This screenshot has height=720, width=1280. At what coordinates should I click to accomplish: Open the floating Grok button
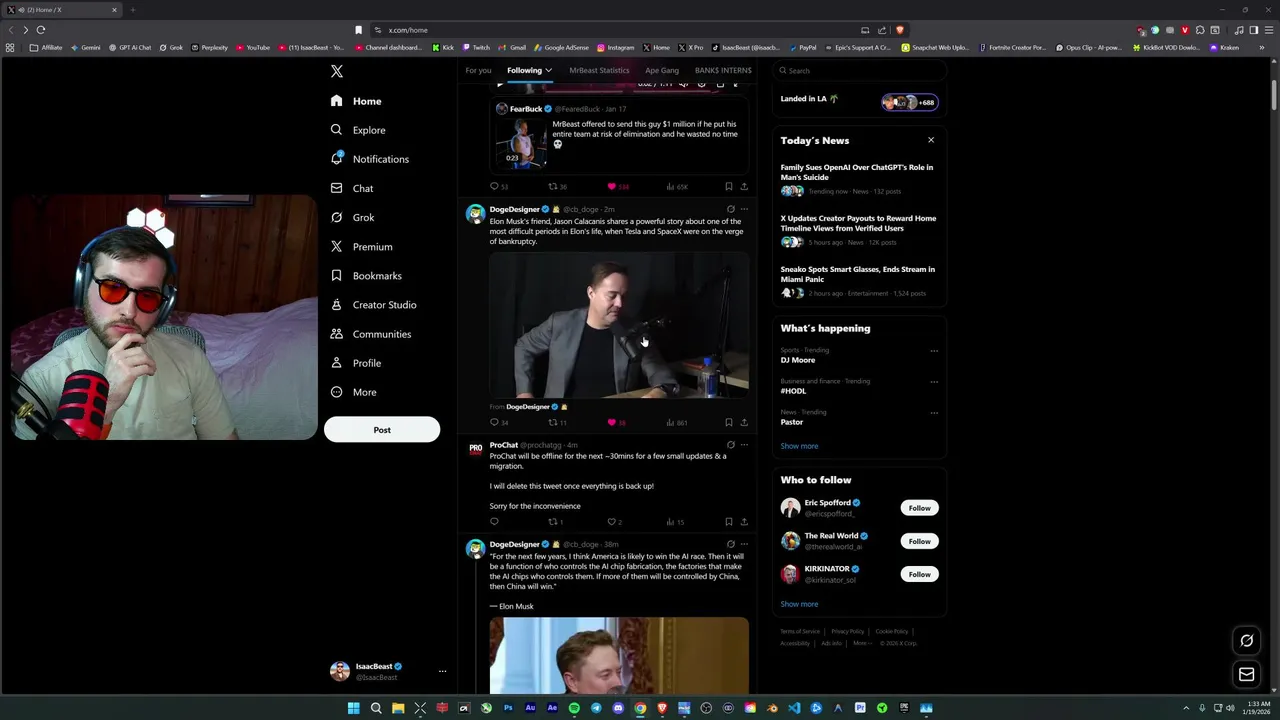[x=1247, y=641]
